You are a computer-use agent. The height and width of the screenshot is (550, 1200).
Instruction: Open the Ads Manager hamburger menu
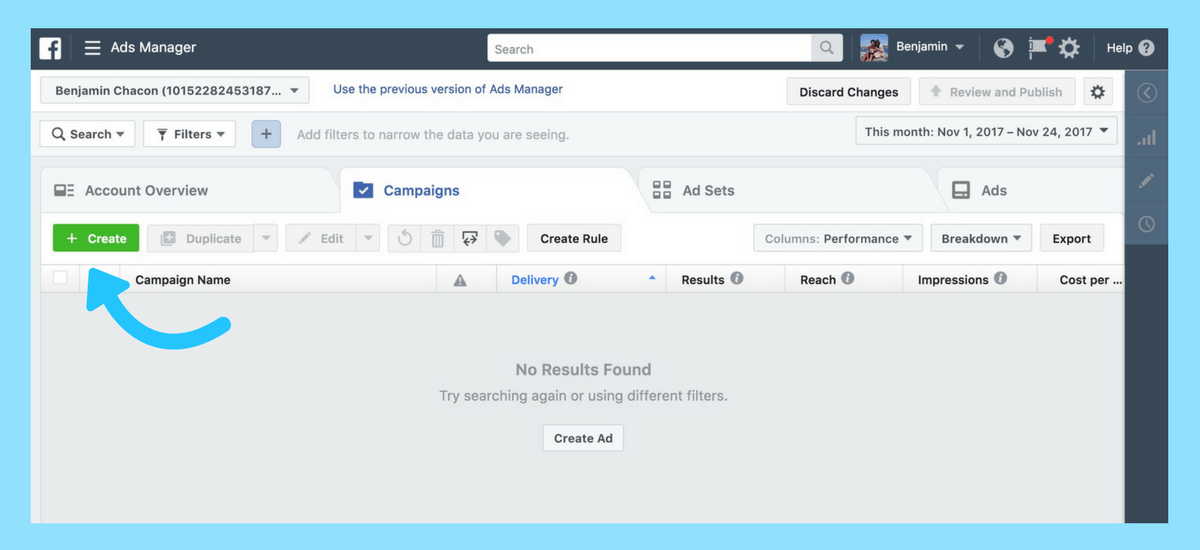[x=92, y=48]
